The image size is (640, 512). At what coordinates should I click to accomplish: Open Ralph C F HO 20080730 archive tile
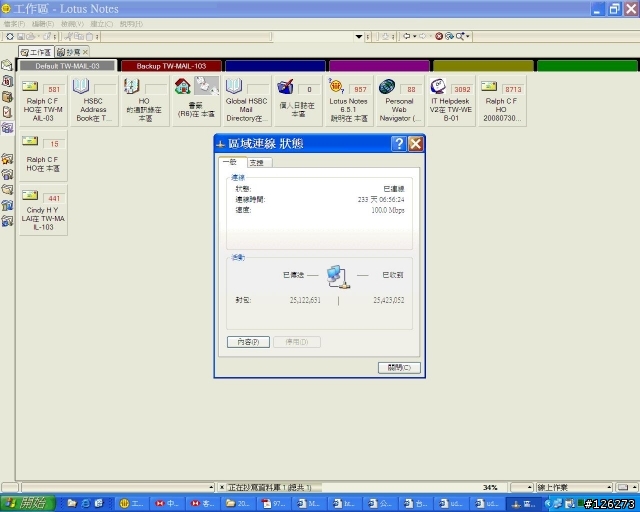502,101
